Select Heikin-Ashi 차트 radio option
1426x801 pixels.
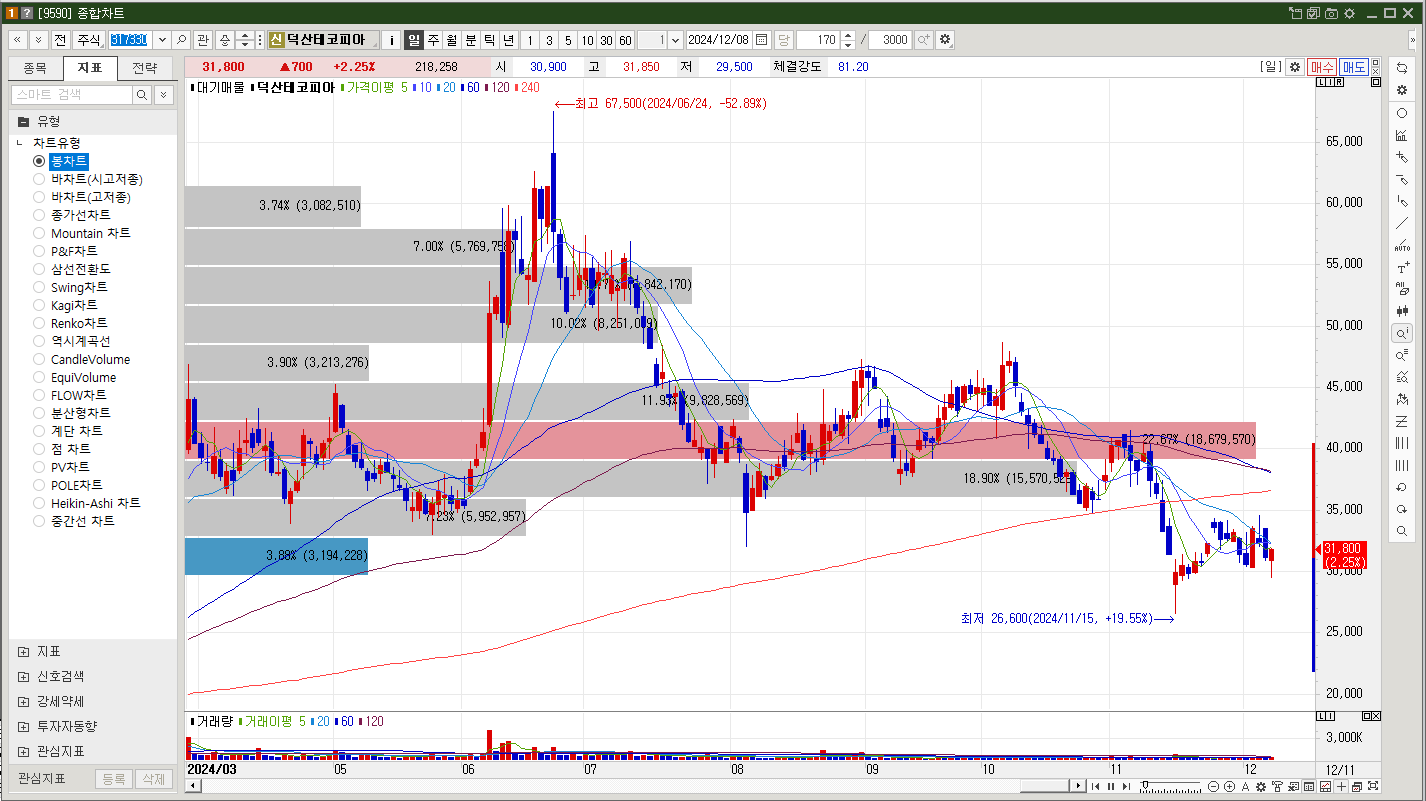click(39, 503)
